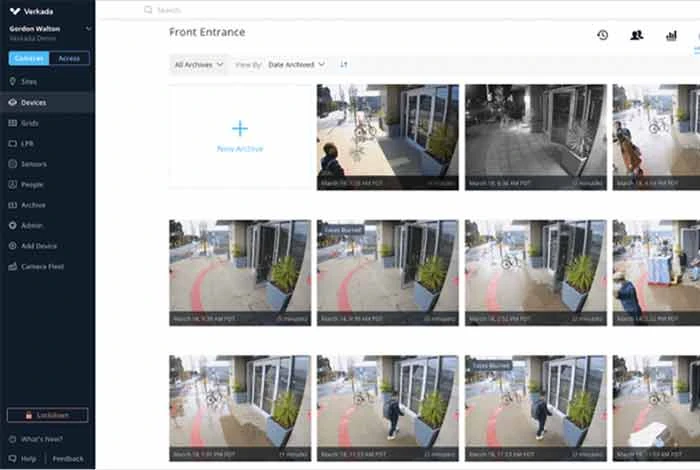700x470 pixels.
Task: Open Camera Feed in the sidebar
Action: [x=36, y=266]
